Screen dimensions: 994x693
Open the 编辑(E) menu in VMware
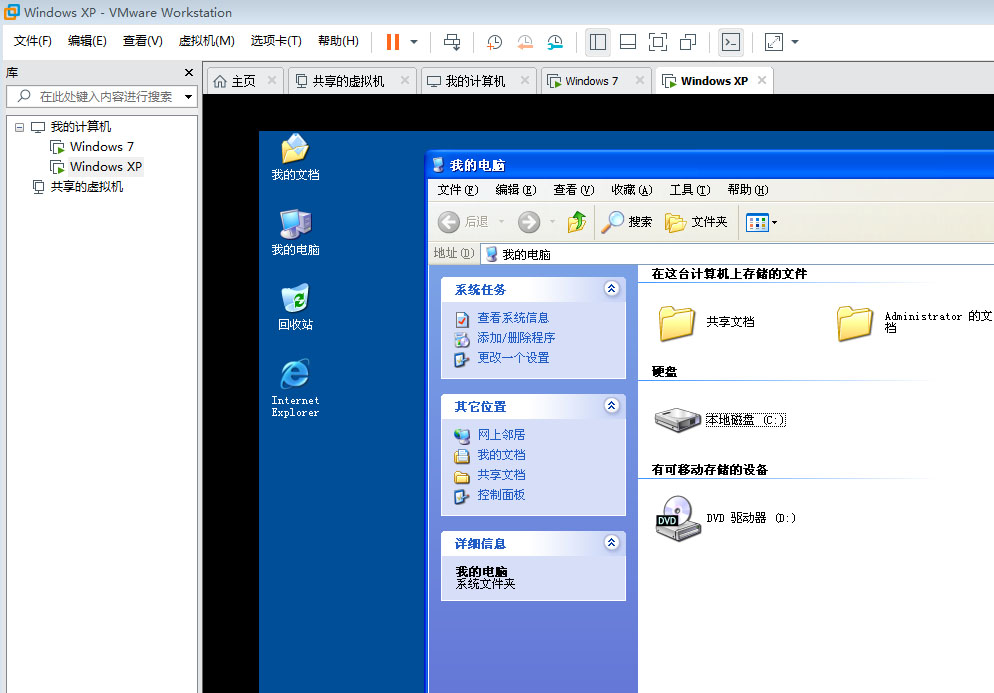[87, 41]
